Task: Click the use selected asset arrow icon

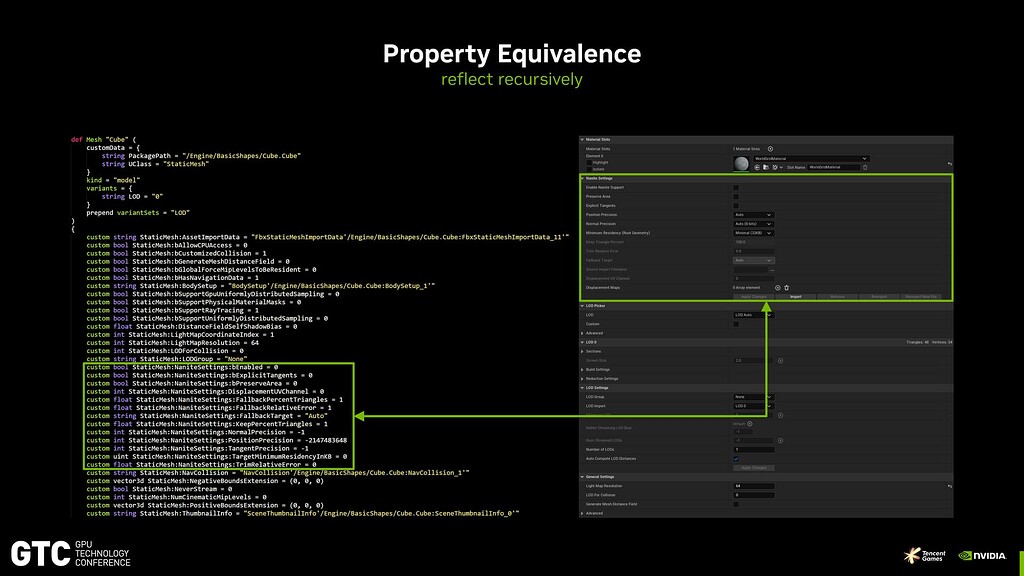Action: (757, 167)
